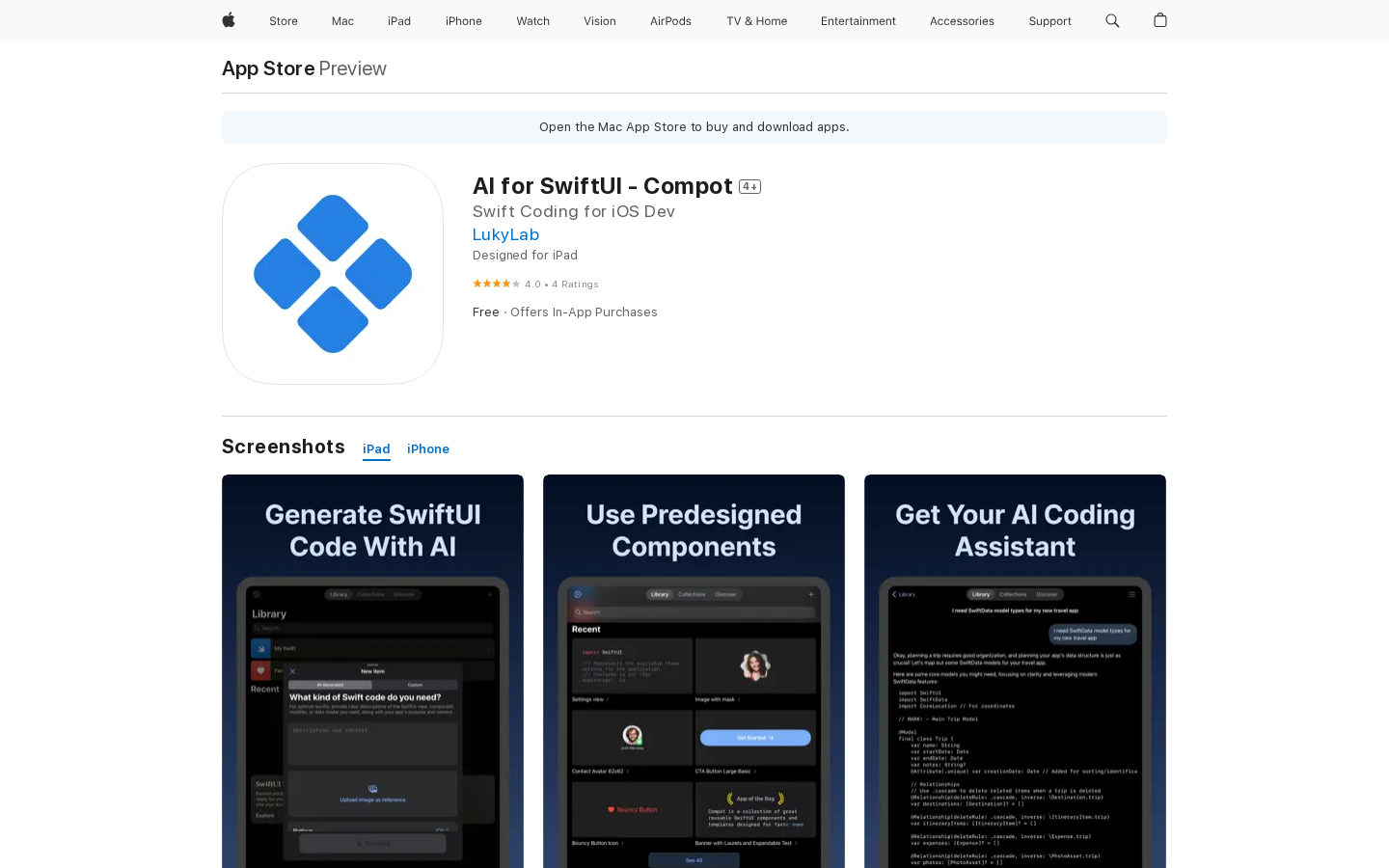Click the Screenshots section heading
This screenshot has height=868, width=1389.
(x=284, y=447)
